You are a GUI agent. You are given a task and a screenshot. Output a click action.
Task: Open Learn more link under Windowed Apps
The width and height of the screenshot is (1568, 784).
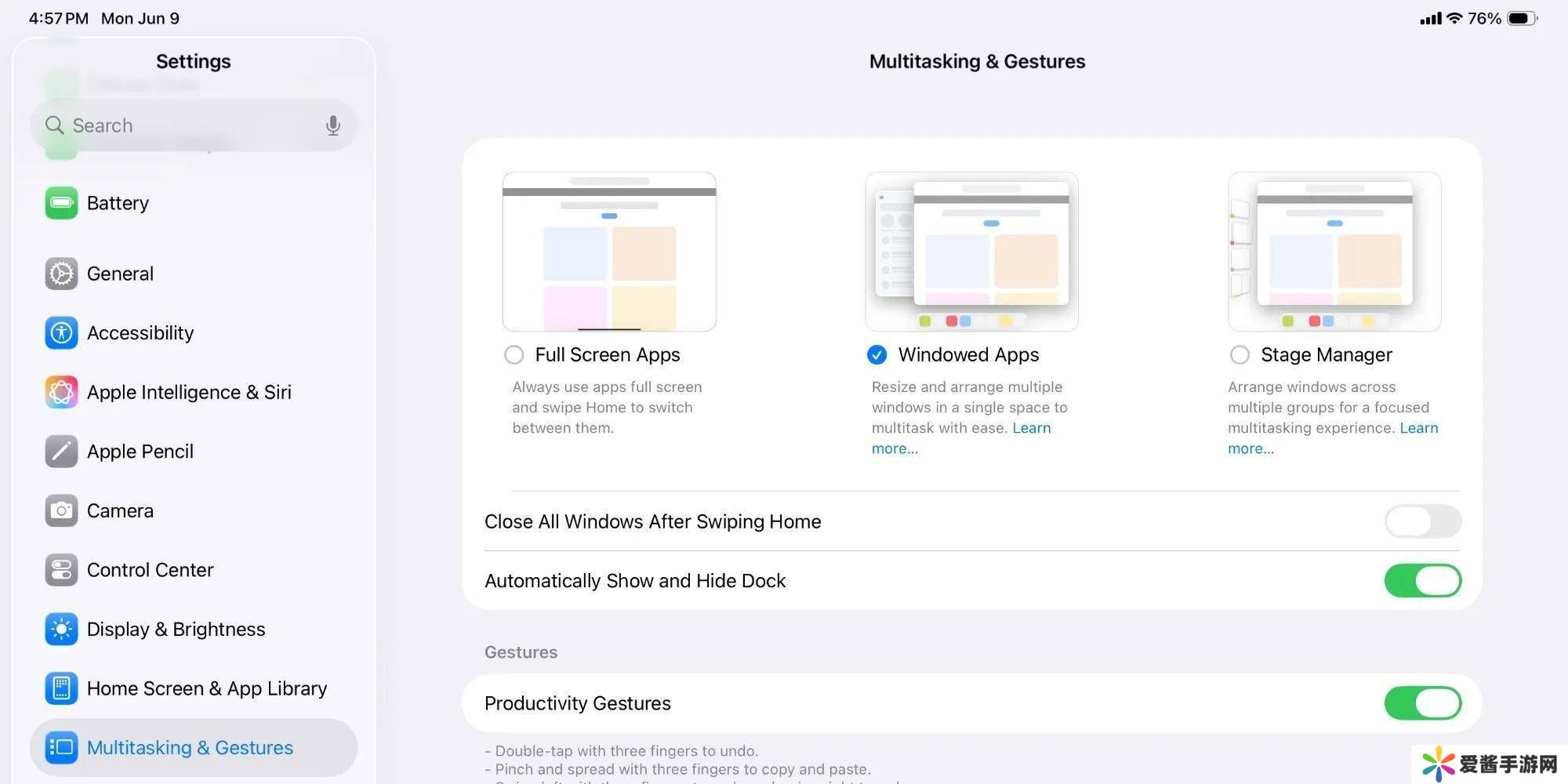pyautogui.click(x=1031, y=428)
